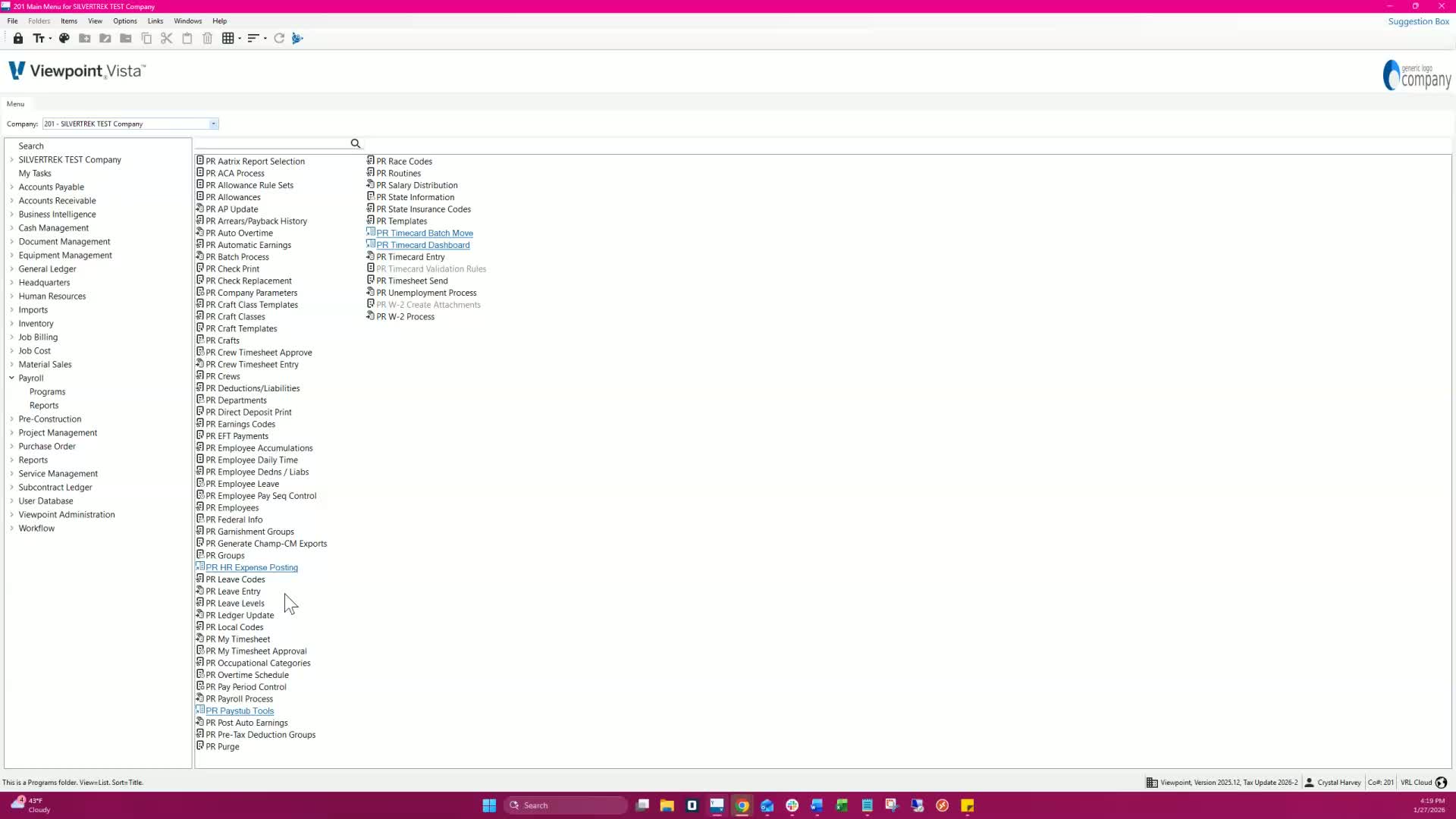
Task: Collapse the Payroll tree node
Action: (x=12, y=378)
